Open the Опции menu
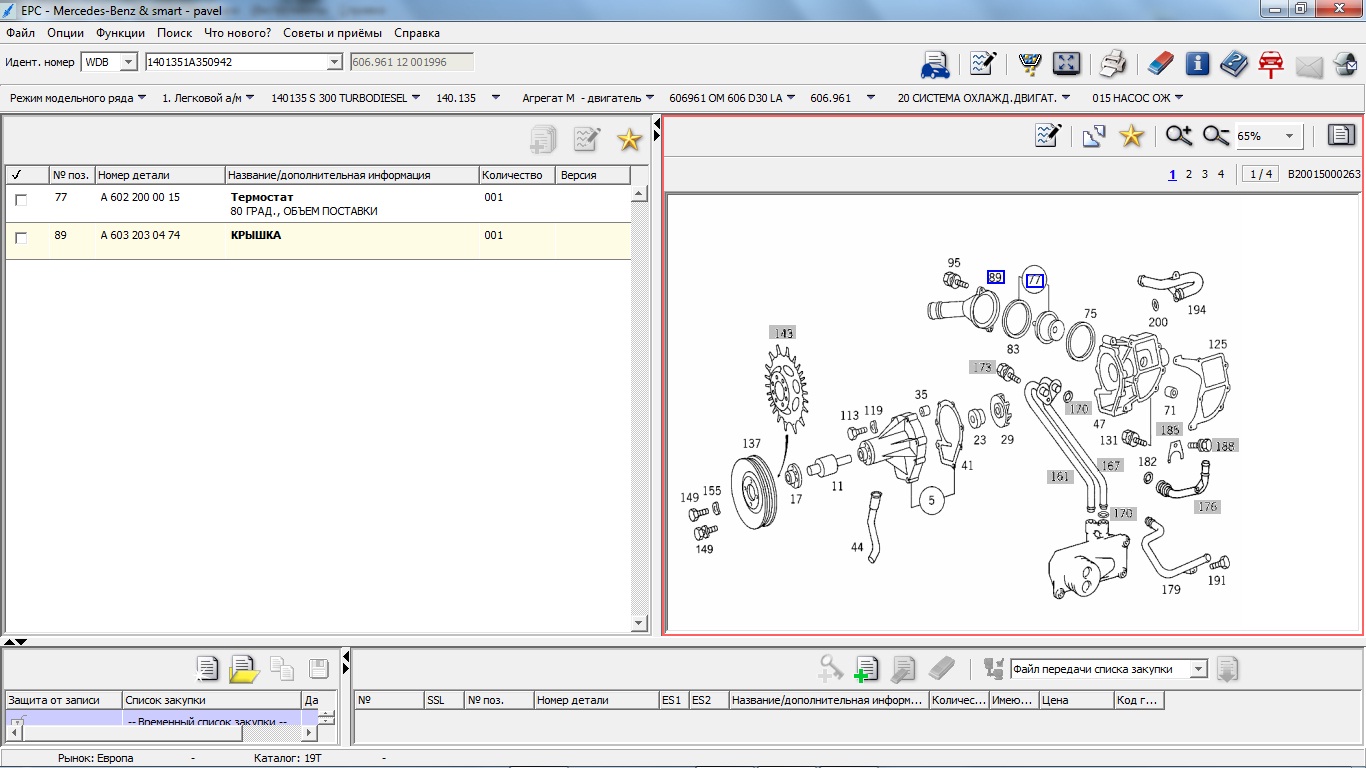1366x768 pixels. tap(65, 33)
